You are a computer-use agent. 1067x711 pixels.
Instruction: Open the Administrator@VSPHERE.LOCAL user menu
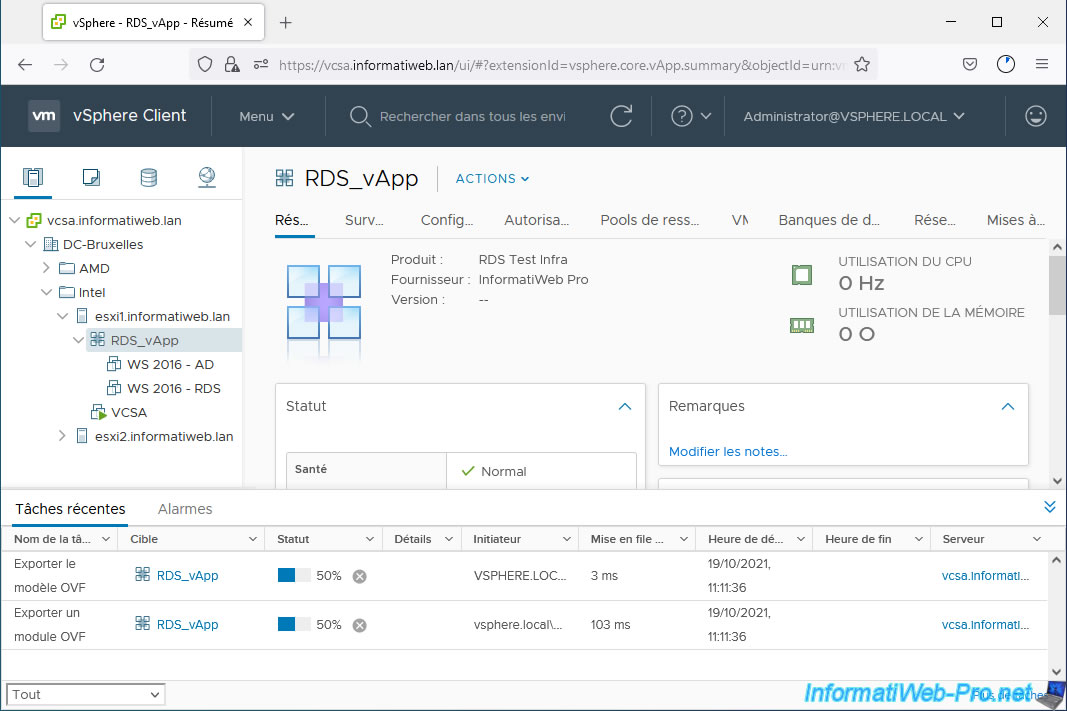coord(854,116)
